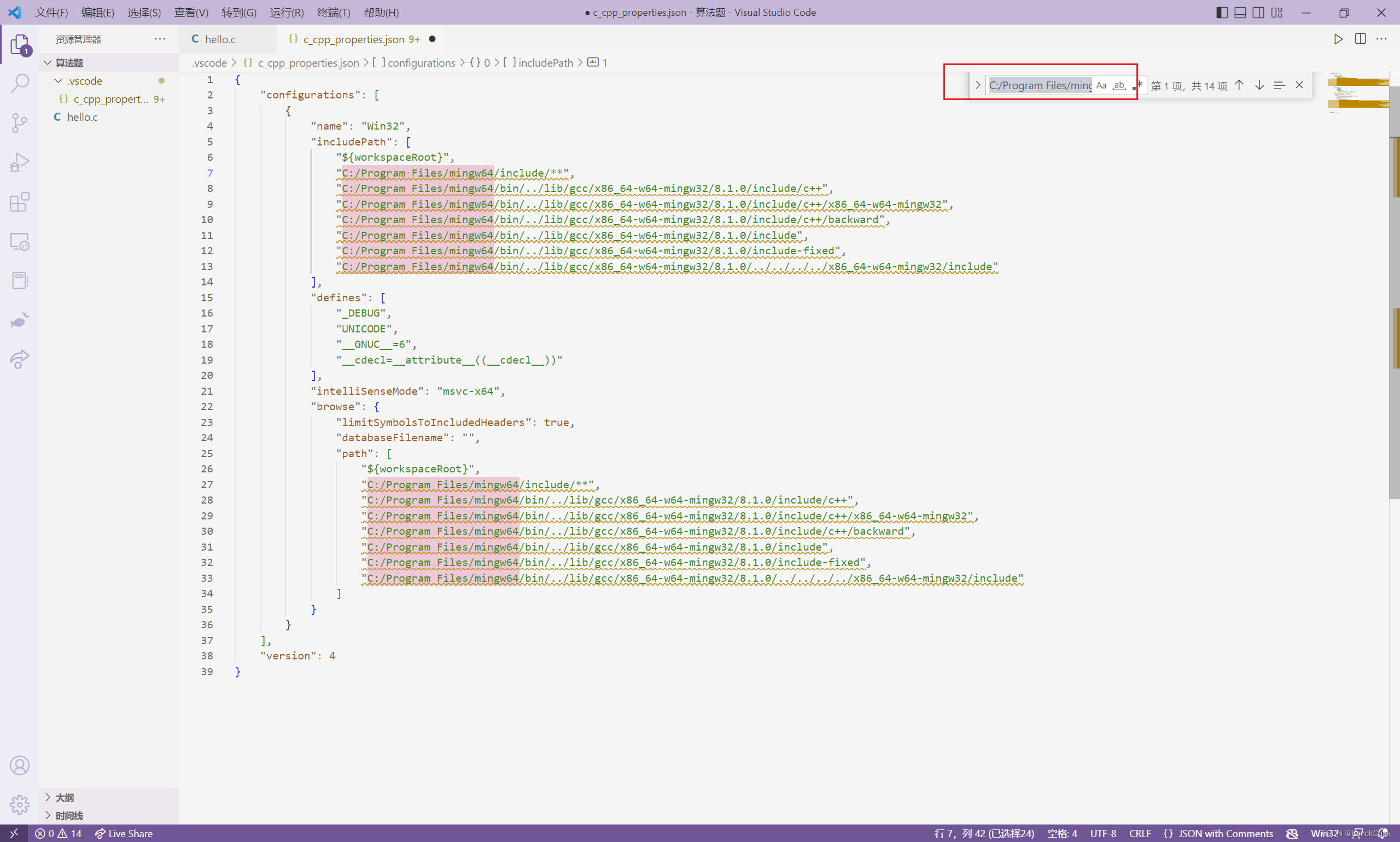
Task: Open the Source Control view
Action: click(x=20, y=122)
